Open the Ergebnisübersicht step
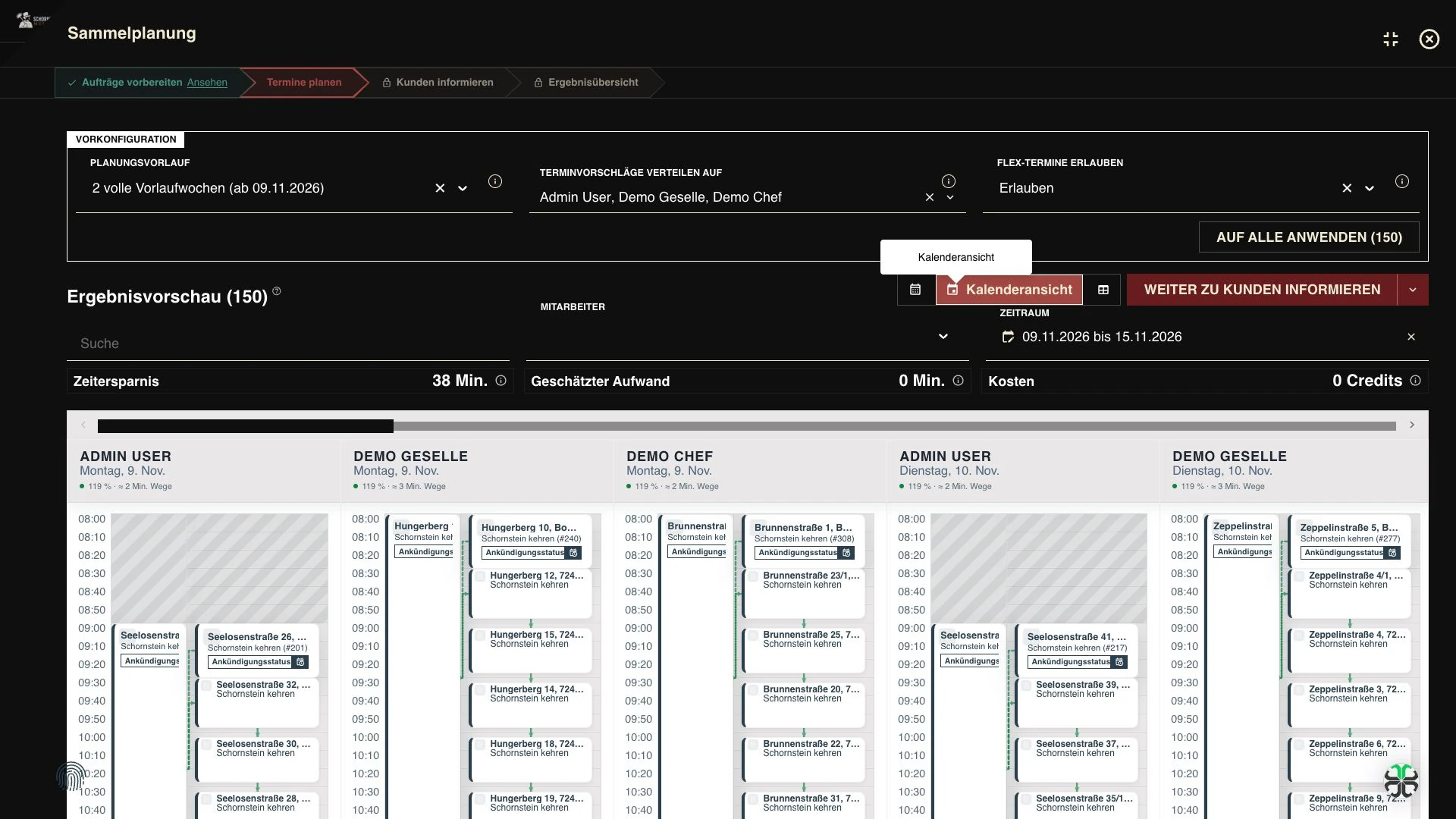The height and width of the screenshot is (819, 1456). click(x=593, y=83)
